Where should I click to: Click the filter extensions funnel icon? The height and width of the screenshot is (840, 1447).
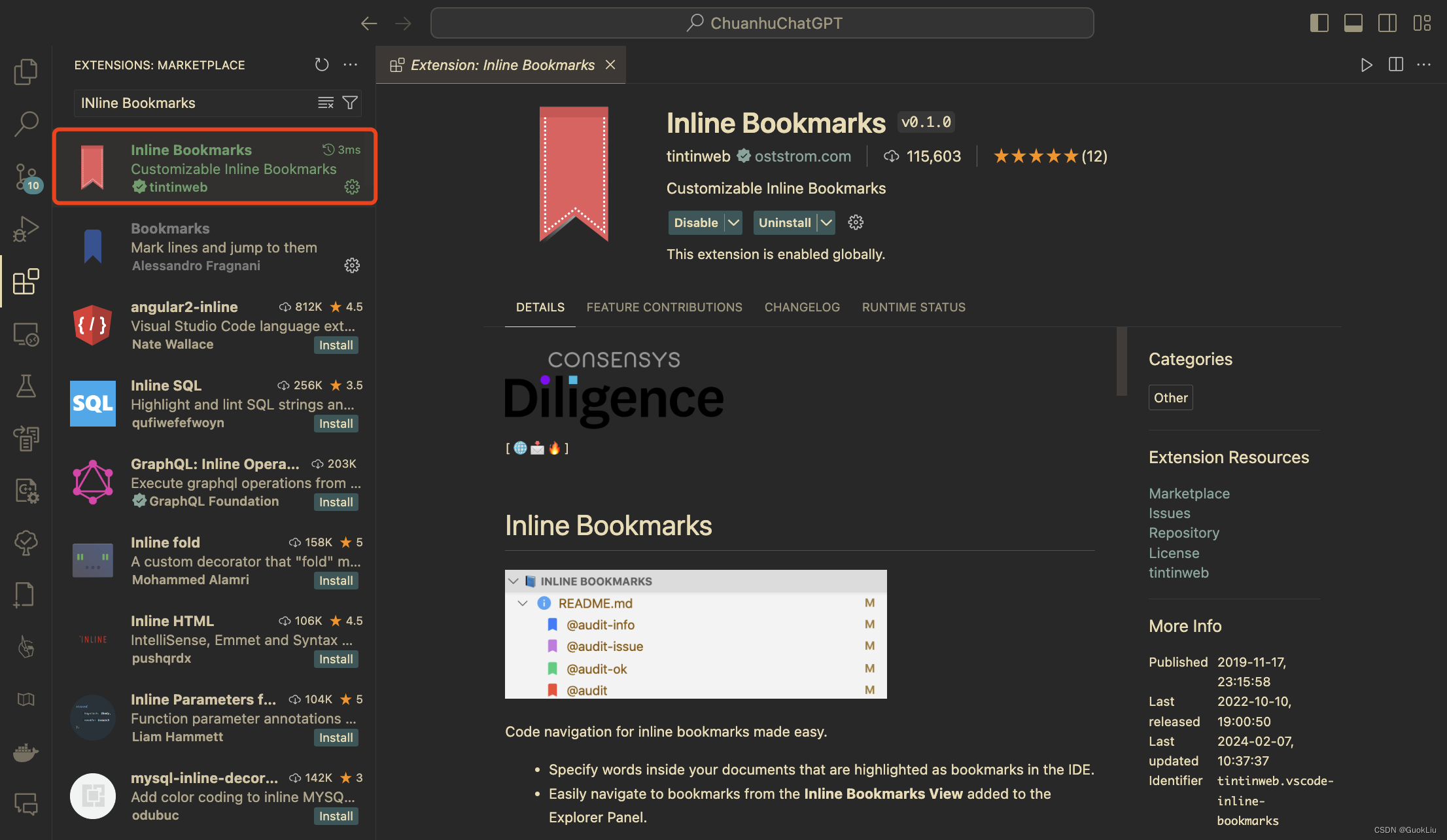point(350,103)
